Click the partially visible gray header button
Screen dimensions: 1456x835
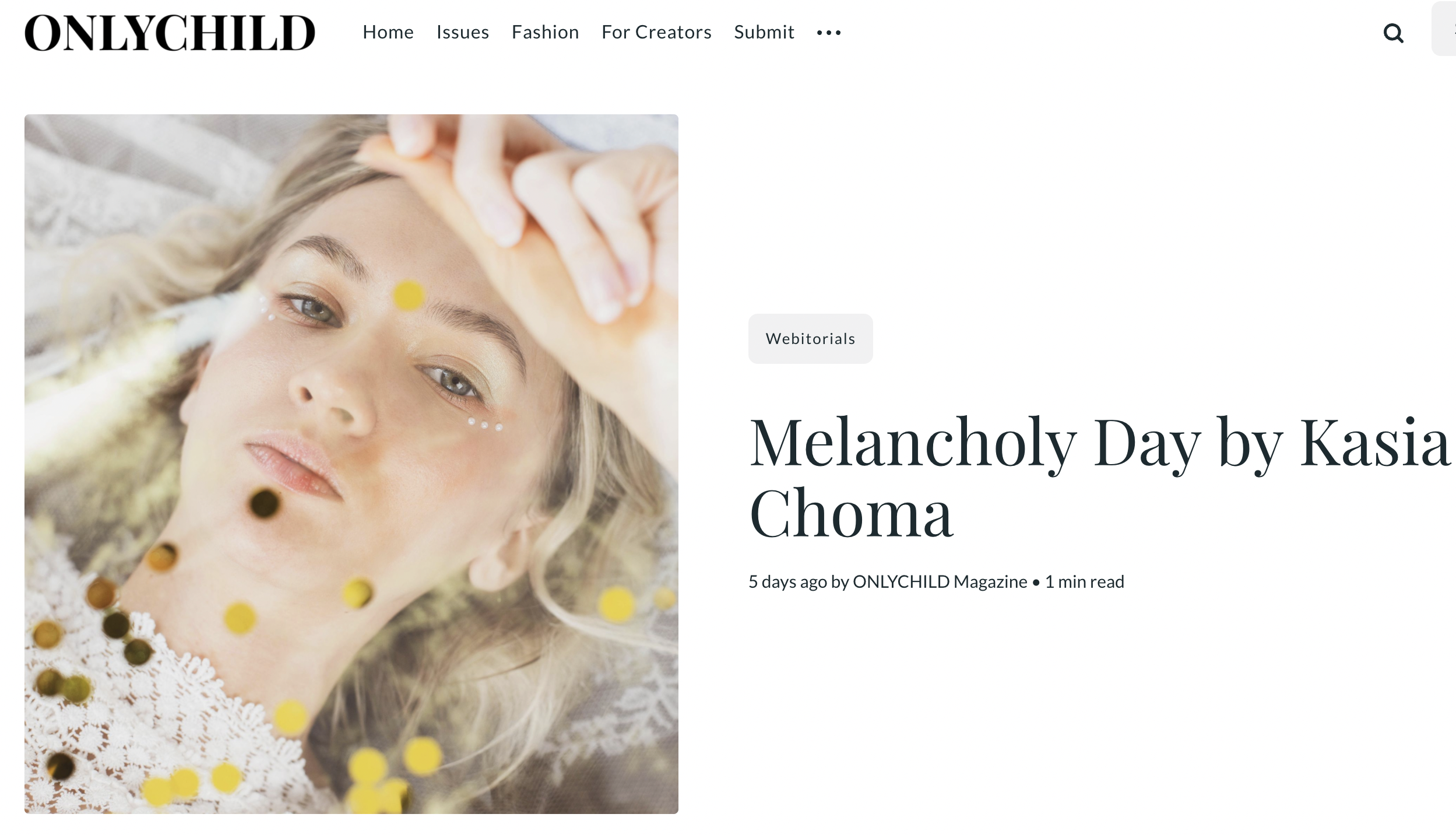pos(1444,29)
